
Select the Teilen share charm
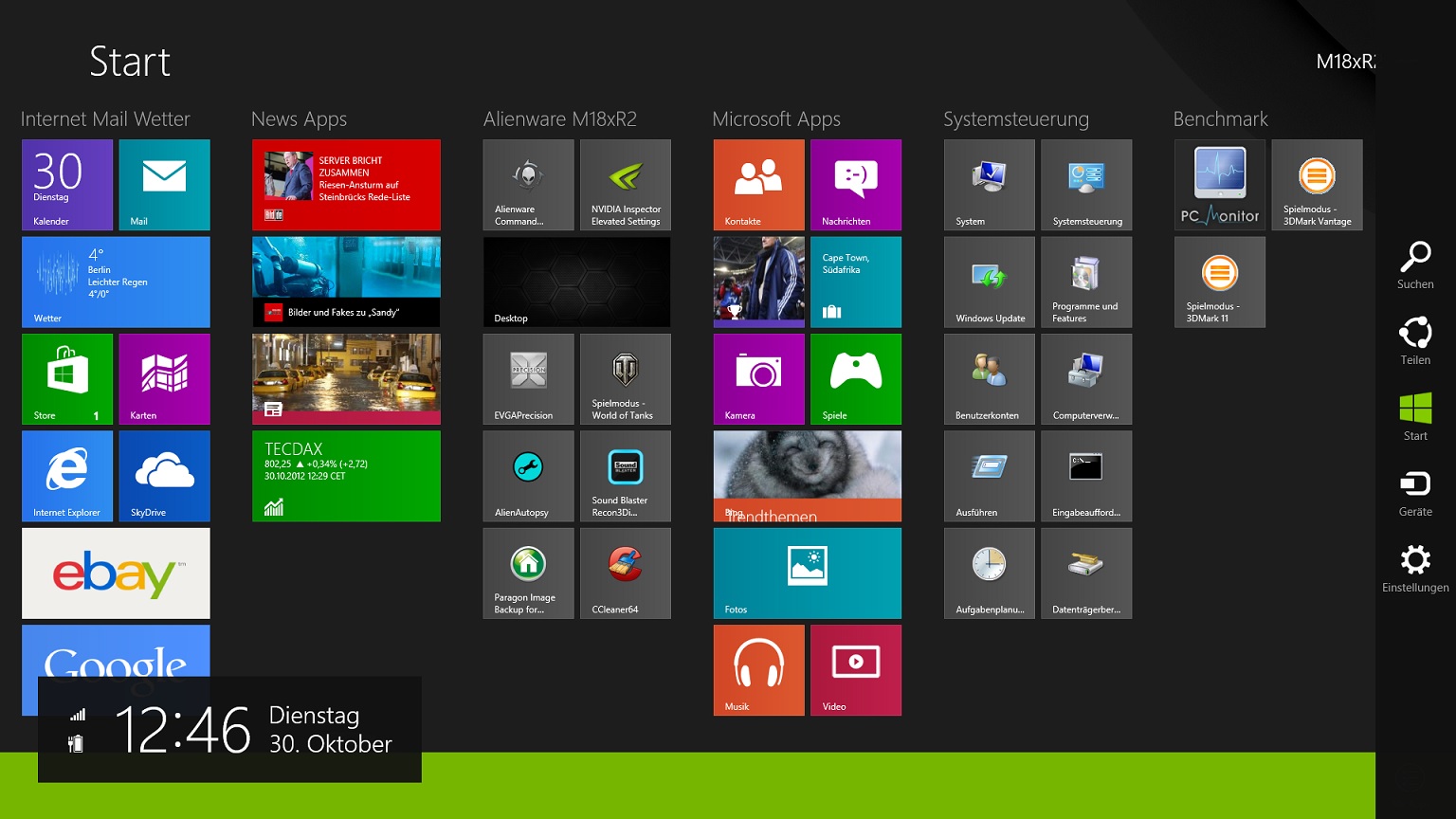[1414, 340]
